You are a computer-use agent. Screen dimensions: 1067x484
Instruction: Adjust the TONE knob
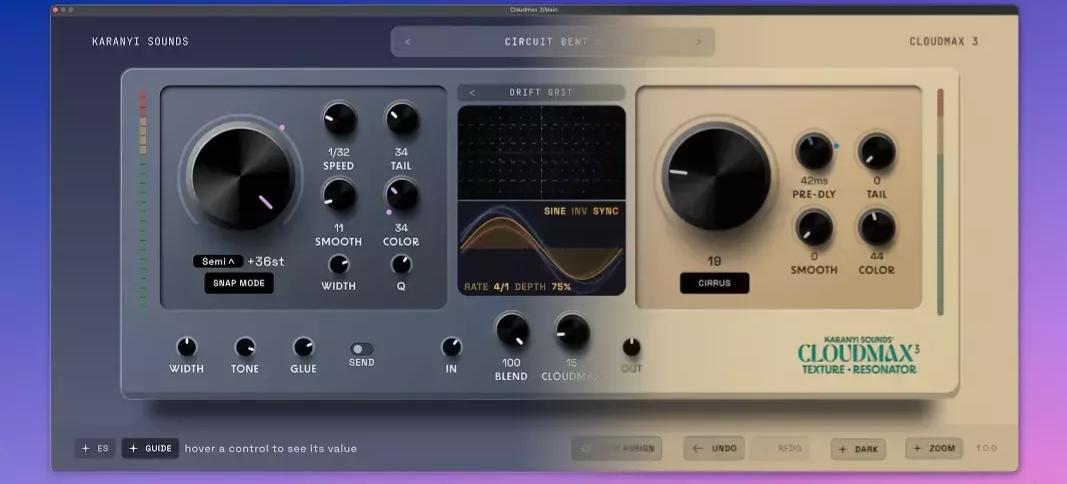pyautogui.click(x=245, y=347)
